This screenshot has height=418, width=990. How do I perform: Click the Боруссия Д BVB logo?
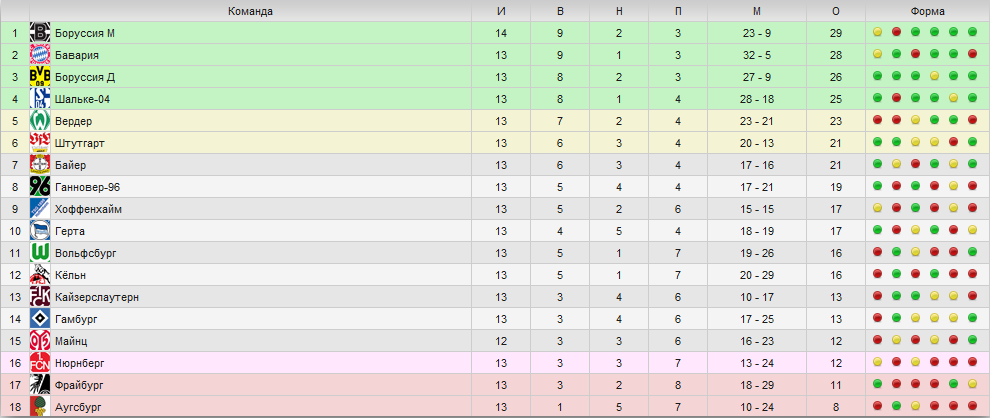(40, 77)
